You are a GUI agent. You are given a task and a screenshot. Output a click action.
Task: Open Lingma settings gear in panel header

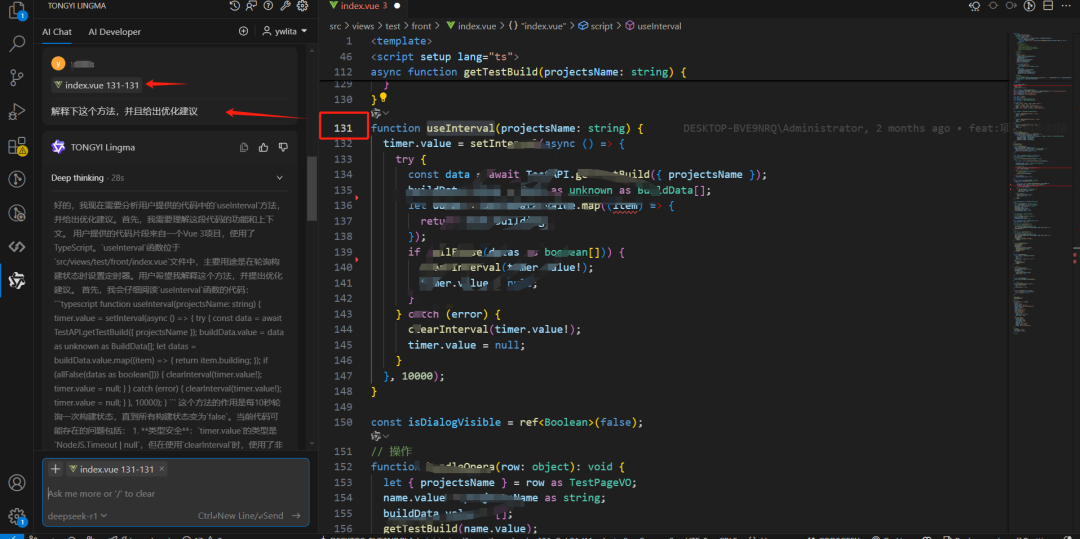pos(302,6)
